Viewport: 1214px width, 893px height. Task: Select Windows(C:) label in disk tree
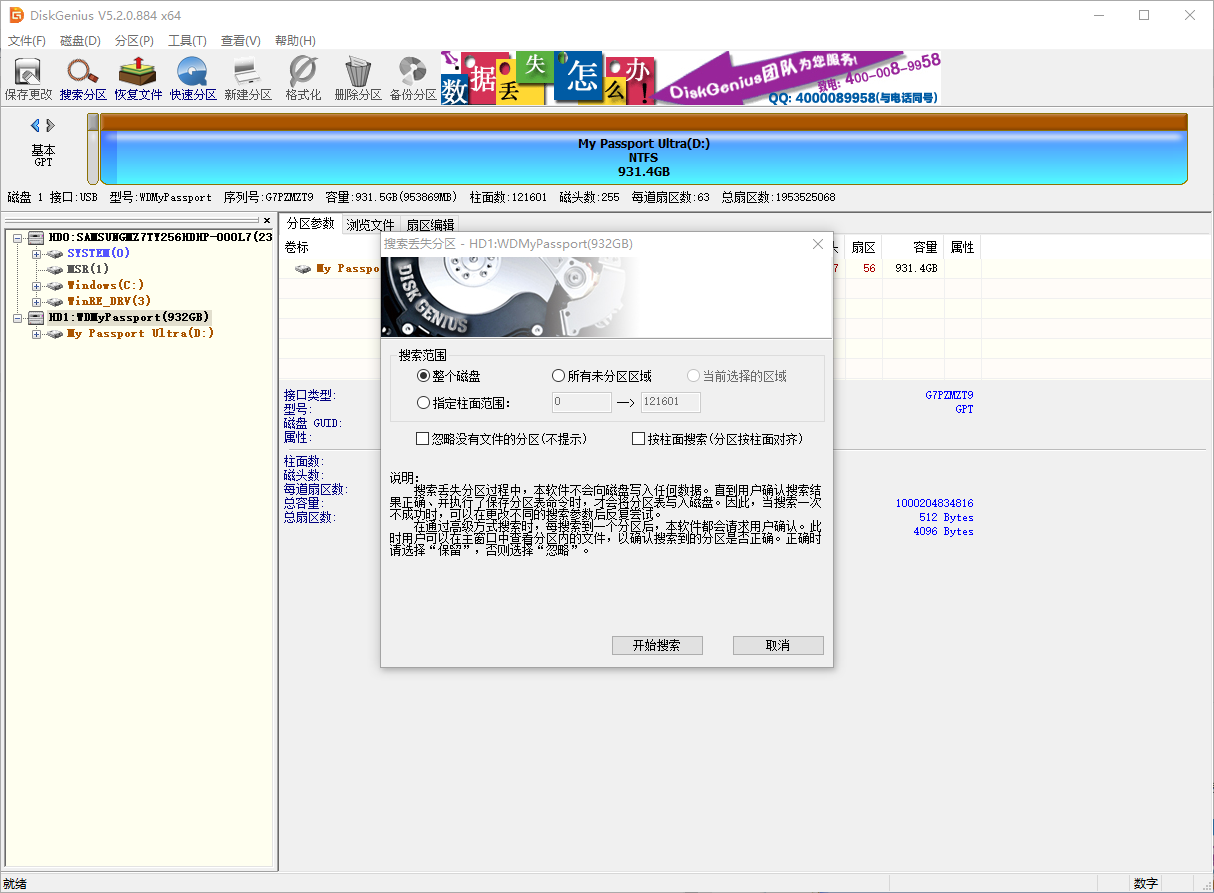tap(106, 285)
